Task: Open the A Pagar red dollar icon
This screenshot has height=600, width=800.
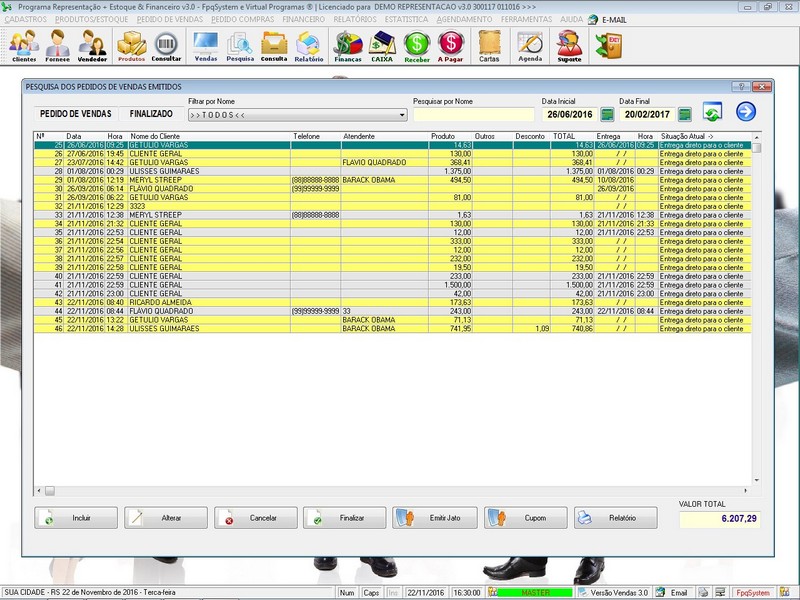Action: coord(451,46)
